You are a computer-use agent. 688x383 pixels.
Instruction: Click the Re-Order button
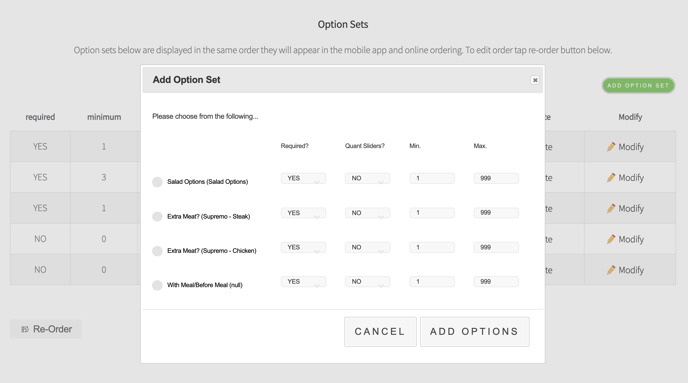[x=46, y=329]
